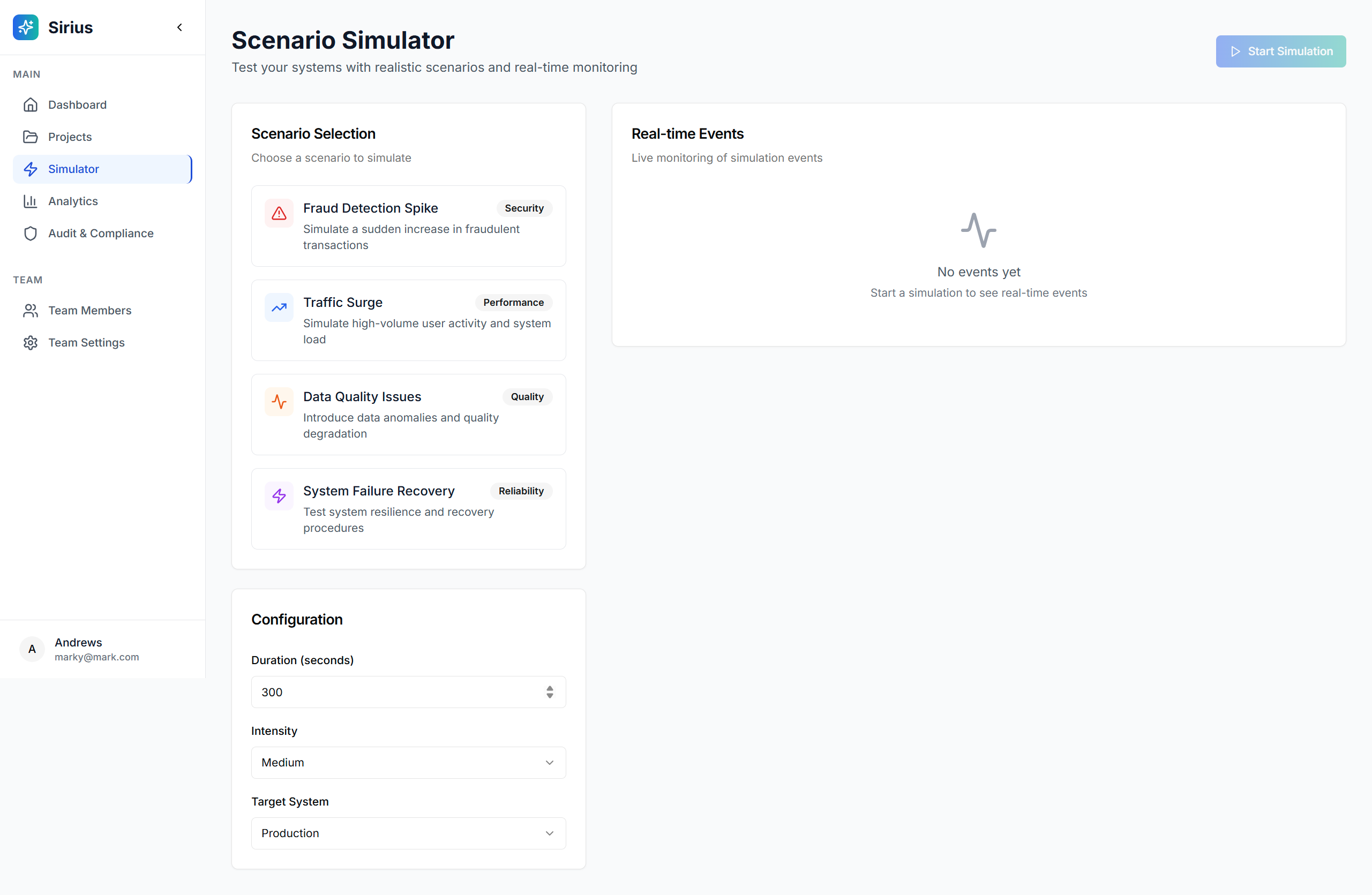This screenshot has width=1372, height=895.
Task: Click the Fraud Detection warning triangle icon
Action: click(x=279, y=213)
